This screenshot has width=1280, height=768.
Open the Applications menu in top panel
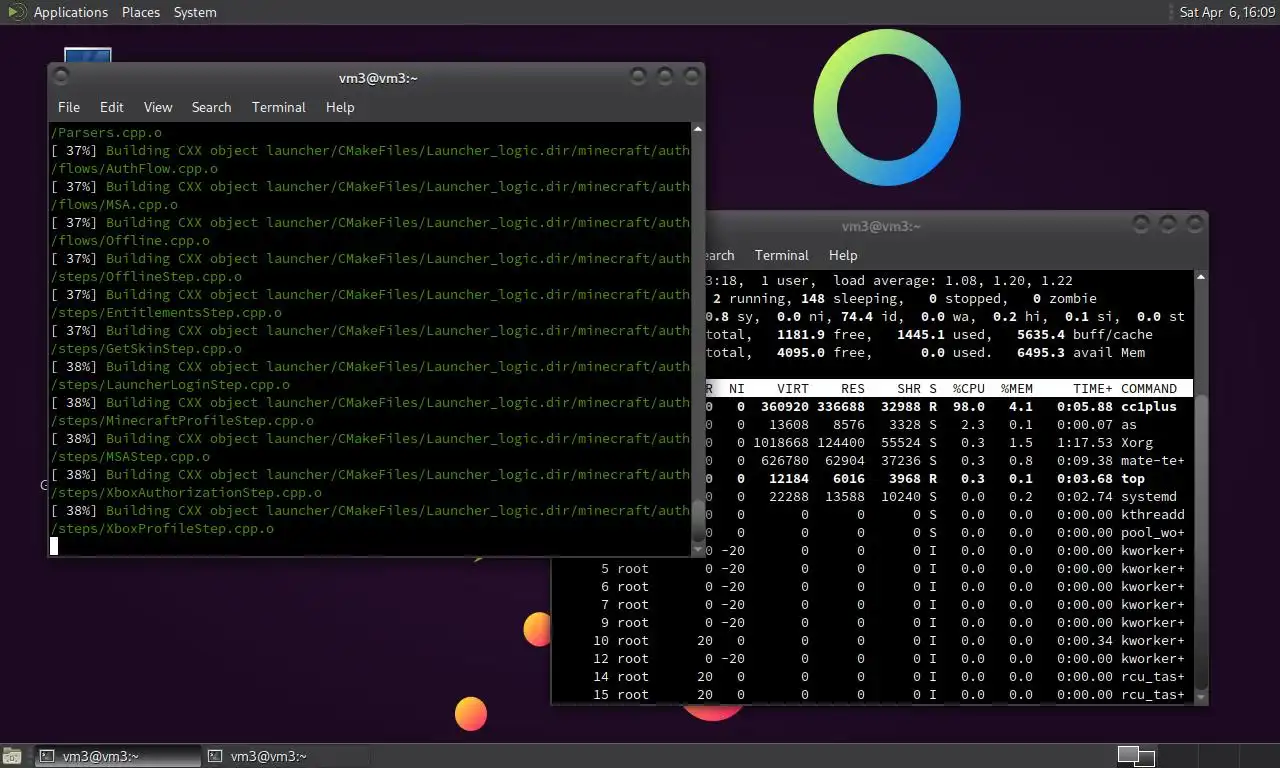(70, 12)
